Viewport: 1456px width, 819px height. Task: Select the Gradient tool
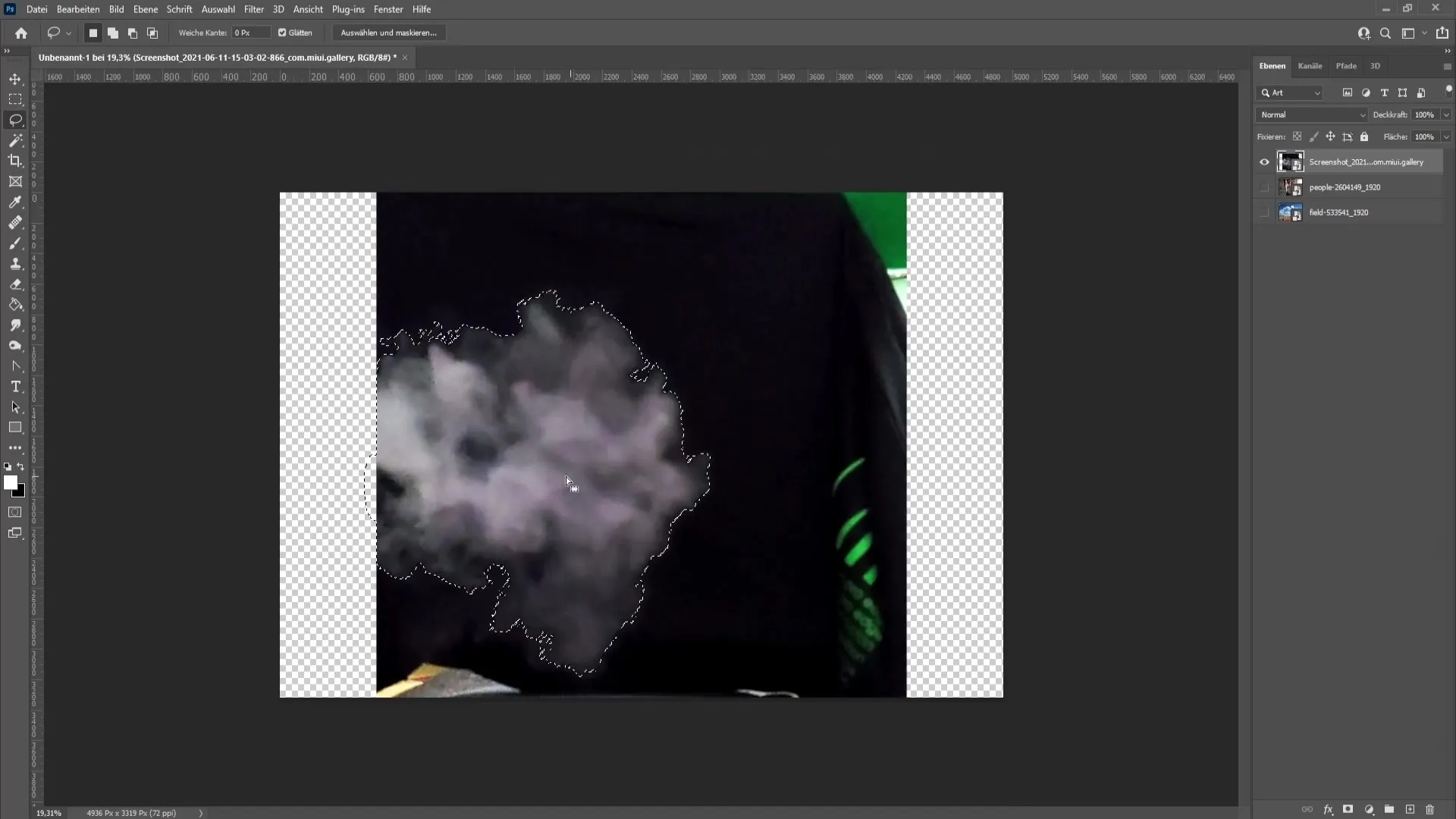(x=15, y=304)
